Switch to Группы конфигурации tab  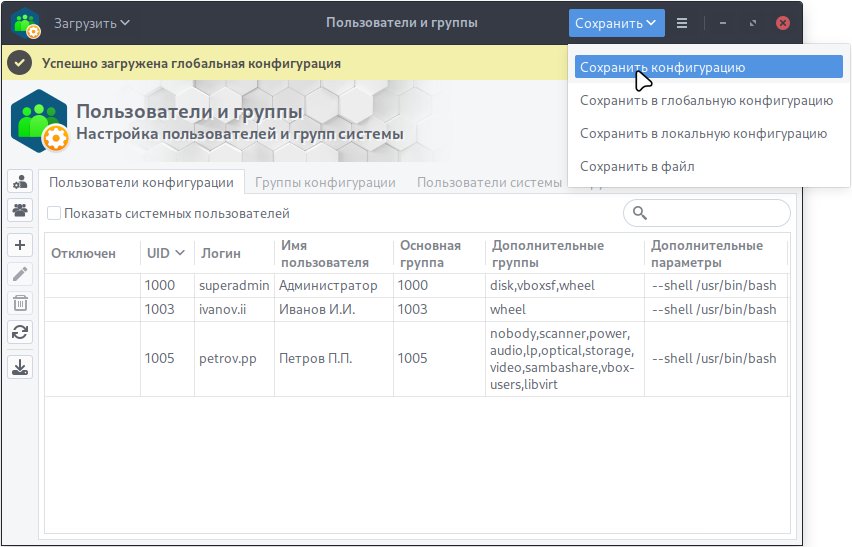pyautogui.click(x=325, y=183)
